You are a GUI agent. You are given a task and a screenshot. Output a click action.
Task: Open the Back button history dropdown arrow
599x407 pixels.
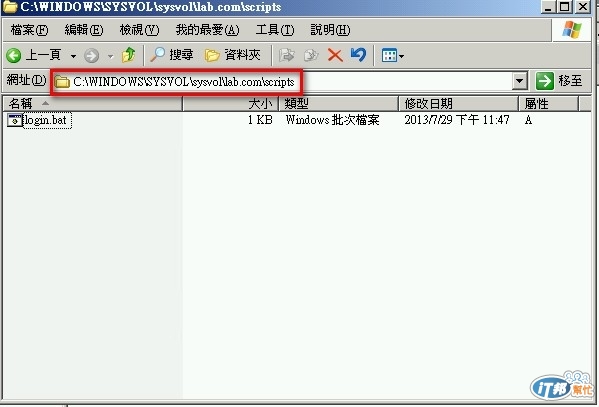[73, 56]
